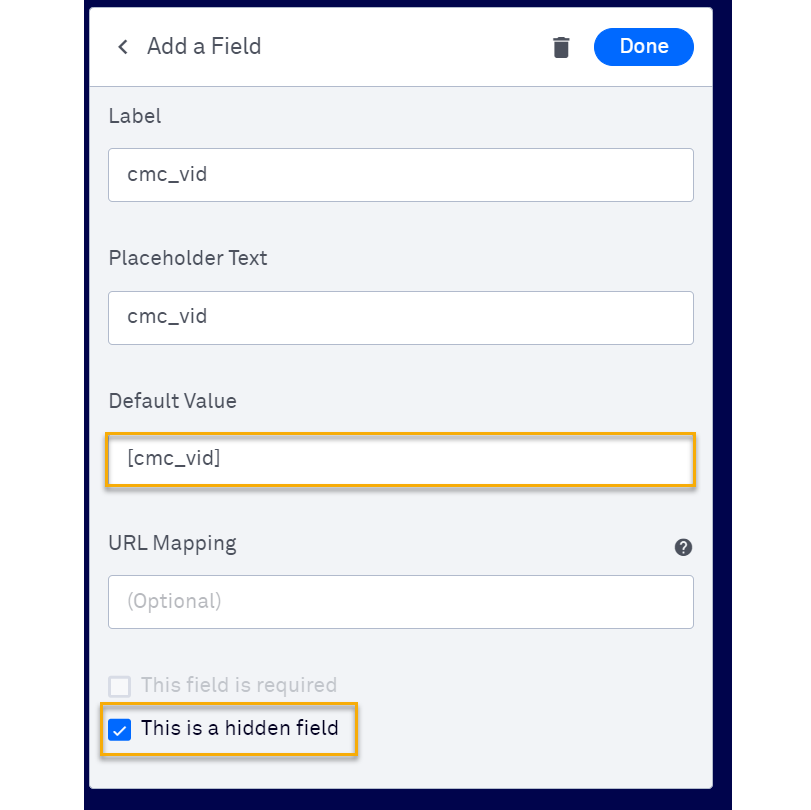Focus the Label input containing cmc_vid

pyautogui.click(x=400, y=175)
